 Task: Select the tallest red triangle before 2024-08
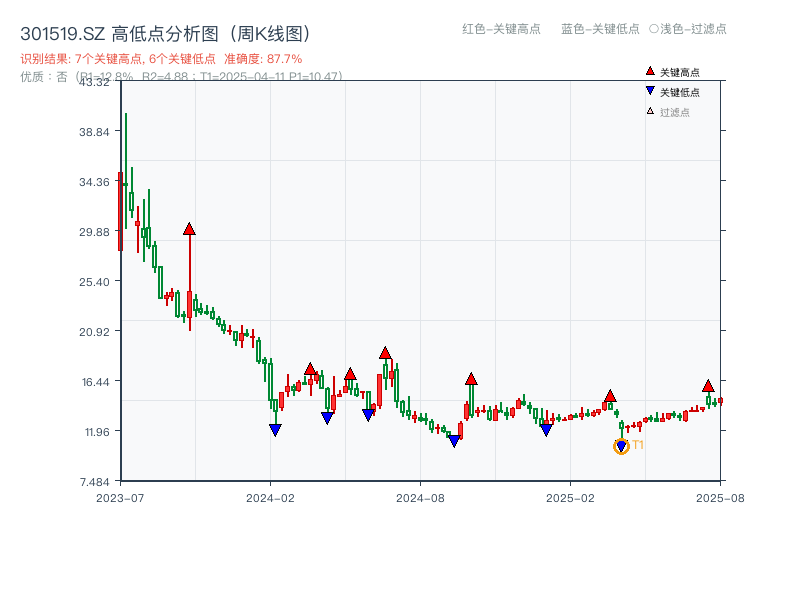[x=386, y=353]
